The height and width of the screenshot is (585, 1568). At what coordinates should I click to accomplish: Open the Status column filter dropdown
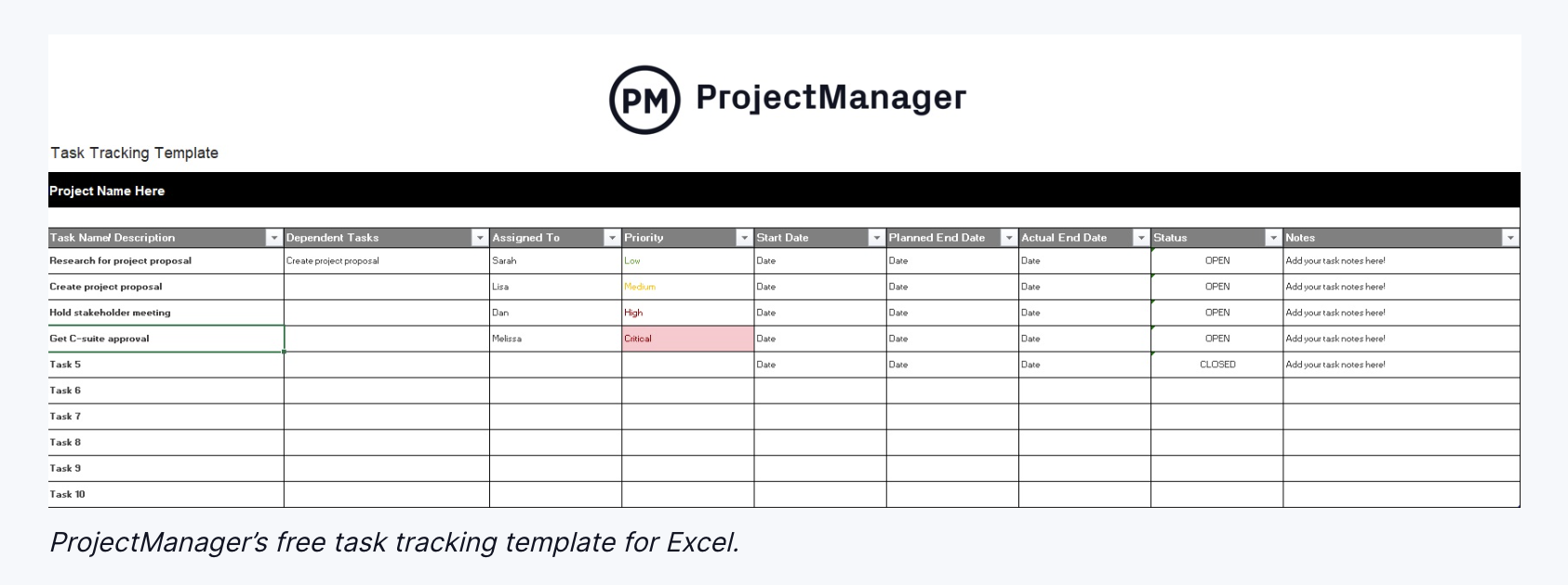[x=1274, y=237]
